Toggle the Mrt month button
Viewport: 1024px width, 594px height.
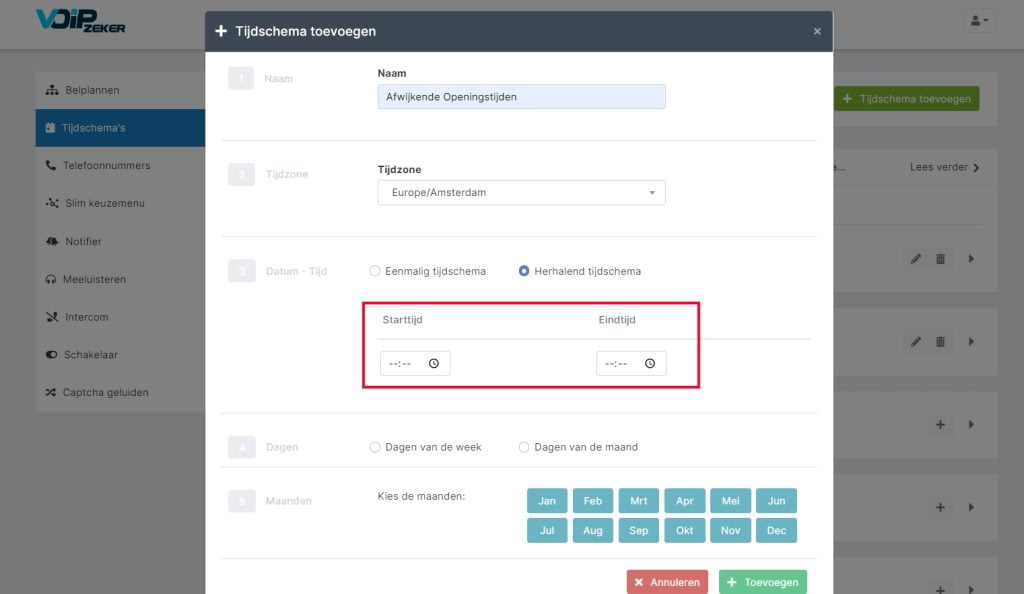pos(639,501)
